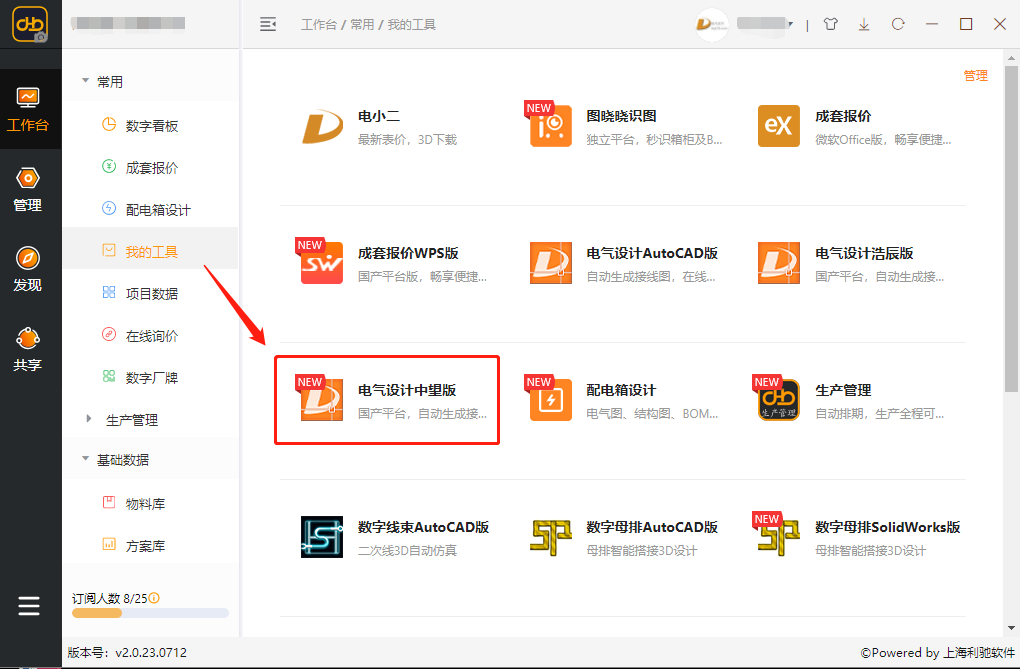Click the scrollbar down arrow
This screenshot has width=1020, height=669.
1011,628
